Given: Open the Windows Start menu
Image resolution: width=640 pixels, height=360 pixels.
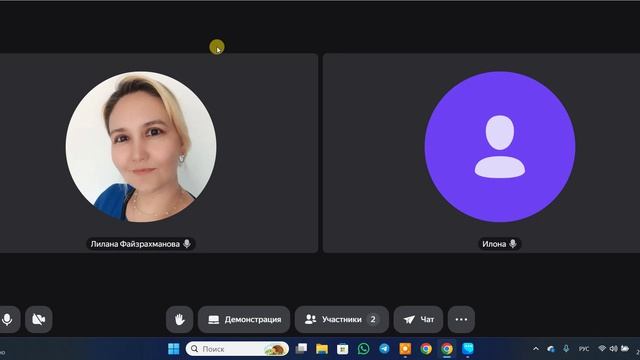Looking at the screenshot, I should click(173, 349).
